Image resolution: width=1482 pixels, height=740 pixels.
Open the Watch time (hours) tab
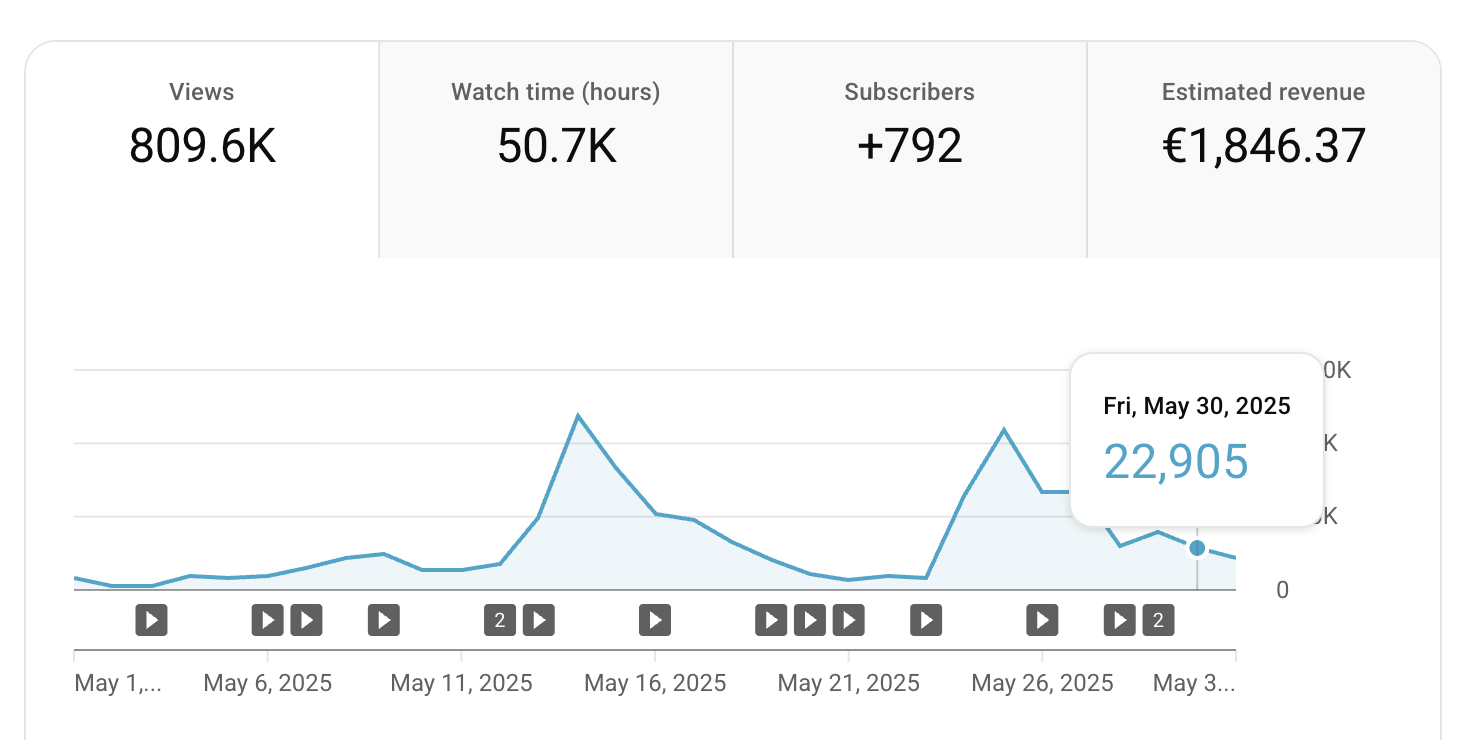click(556, 130)
